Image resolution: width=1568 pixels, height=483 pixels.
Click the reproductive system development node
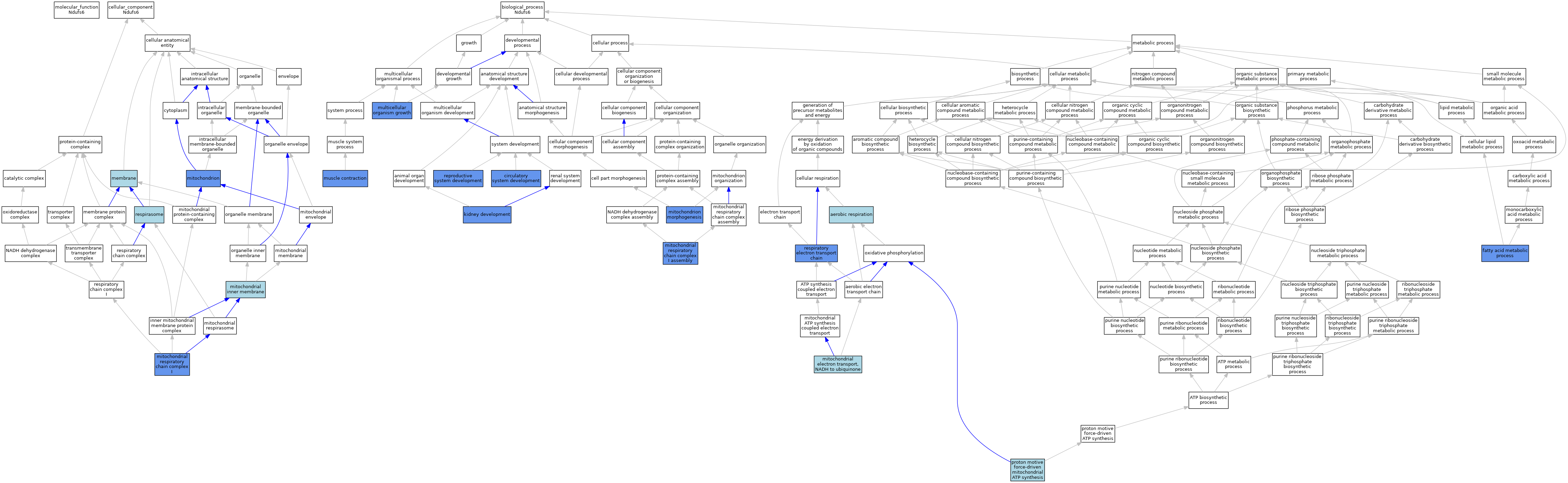tap(458, 178)
